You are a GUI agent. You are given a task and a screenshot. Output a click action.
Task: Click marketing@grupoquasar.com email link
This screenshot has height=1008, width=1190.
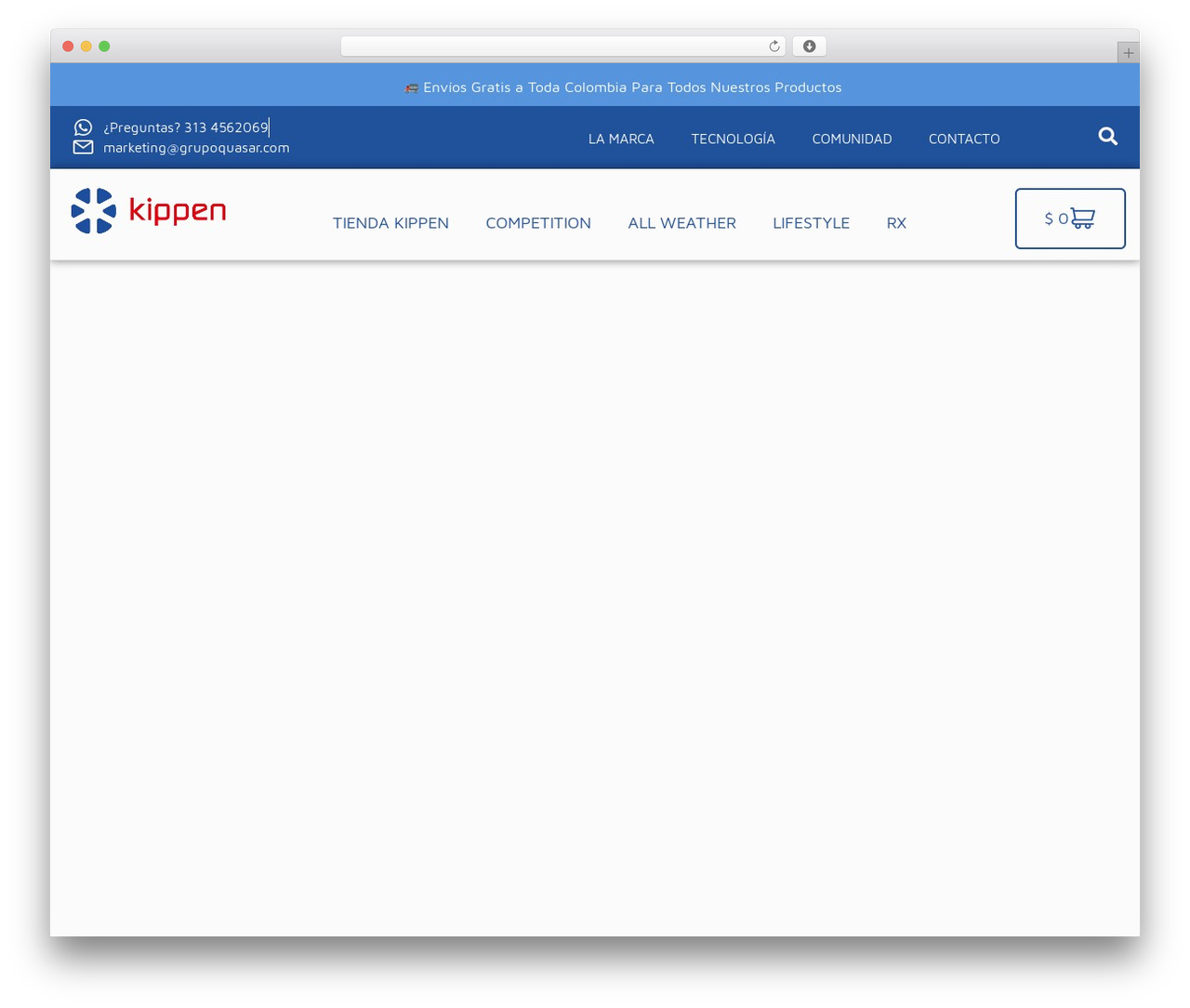point(196,148)
